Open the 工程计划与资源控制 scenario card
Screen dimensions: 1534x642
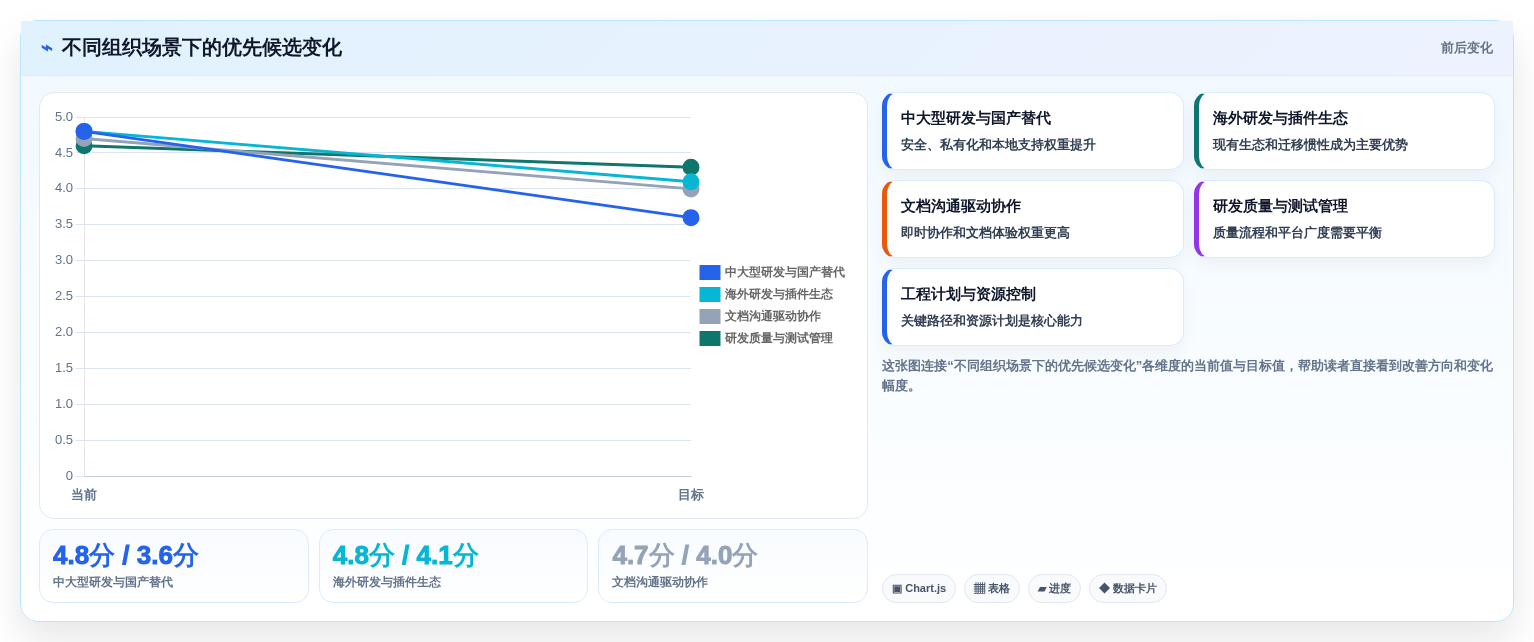pos(1033,307)
